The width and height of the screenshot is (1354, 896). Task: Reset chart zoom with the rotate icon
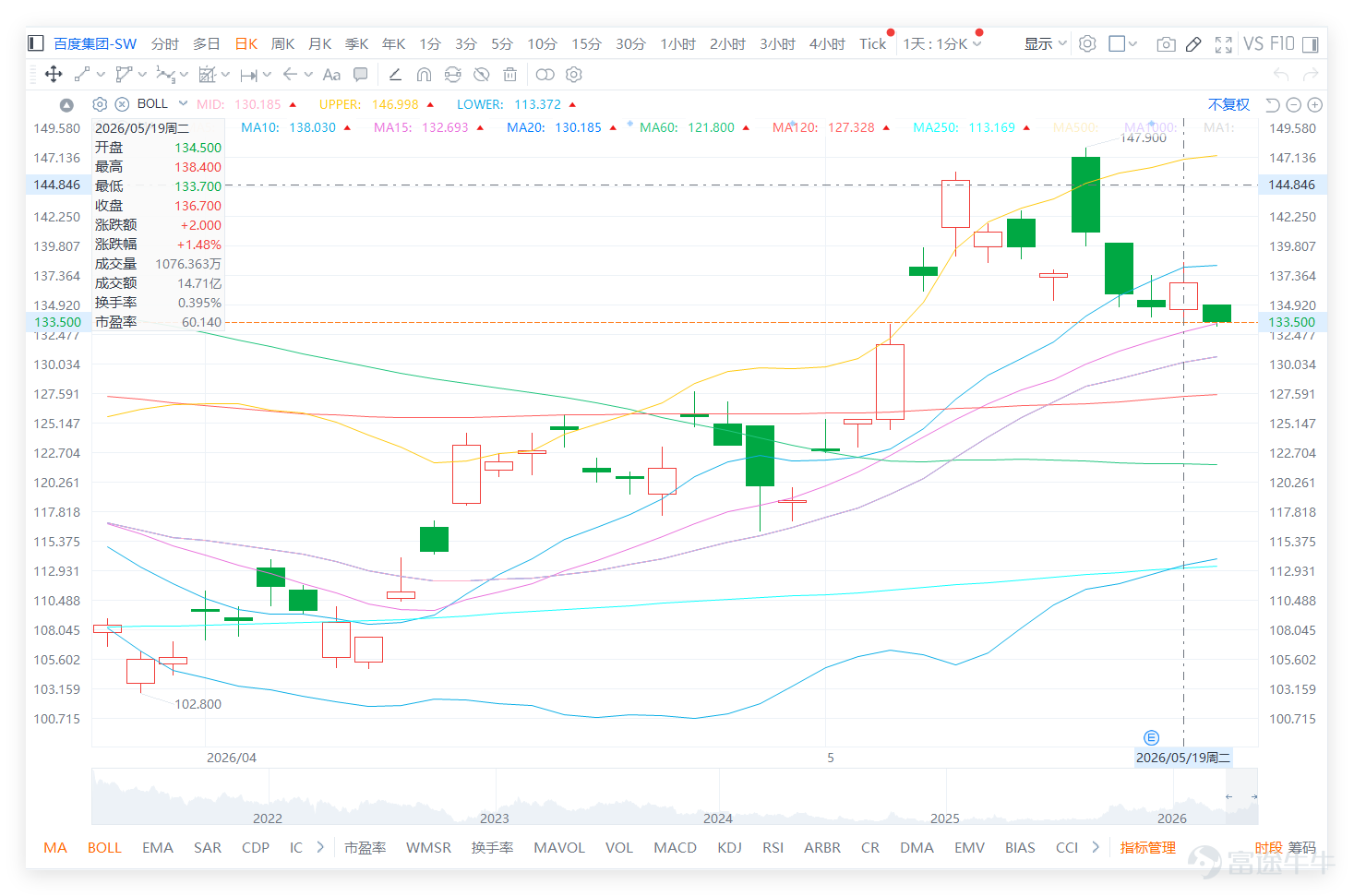(1273, 105)
